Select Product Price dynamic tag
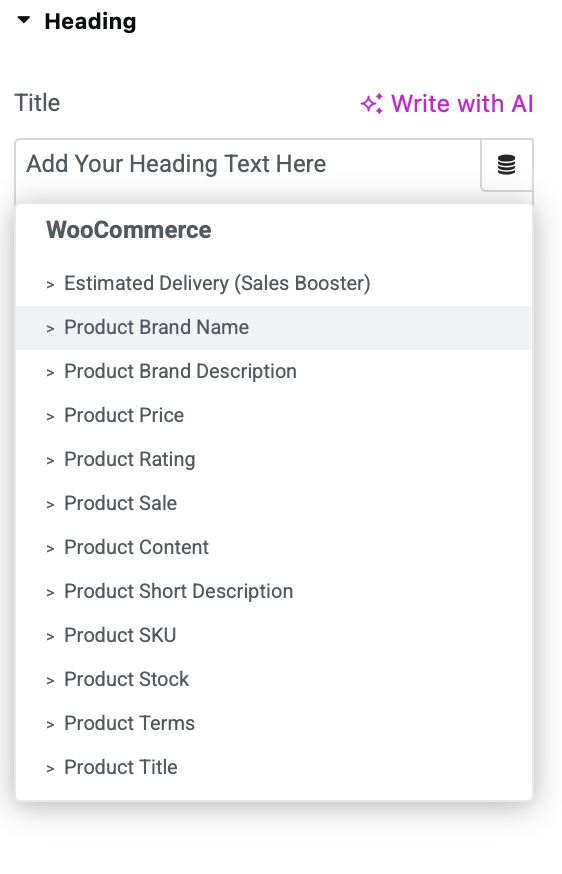Viewport: 562px width, 874px height. [274, 416]
